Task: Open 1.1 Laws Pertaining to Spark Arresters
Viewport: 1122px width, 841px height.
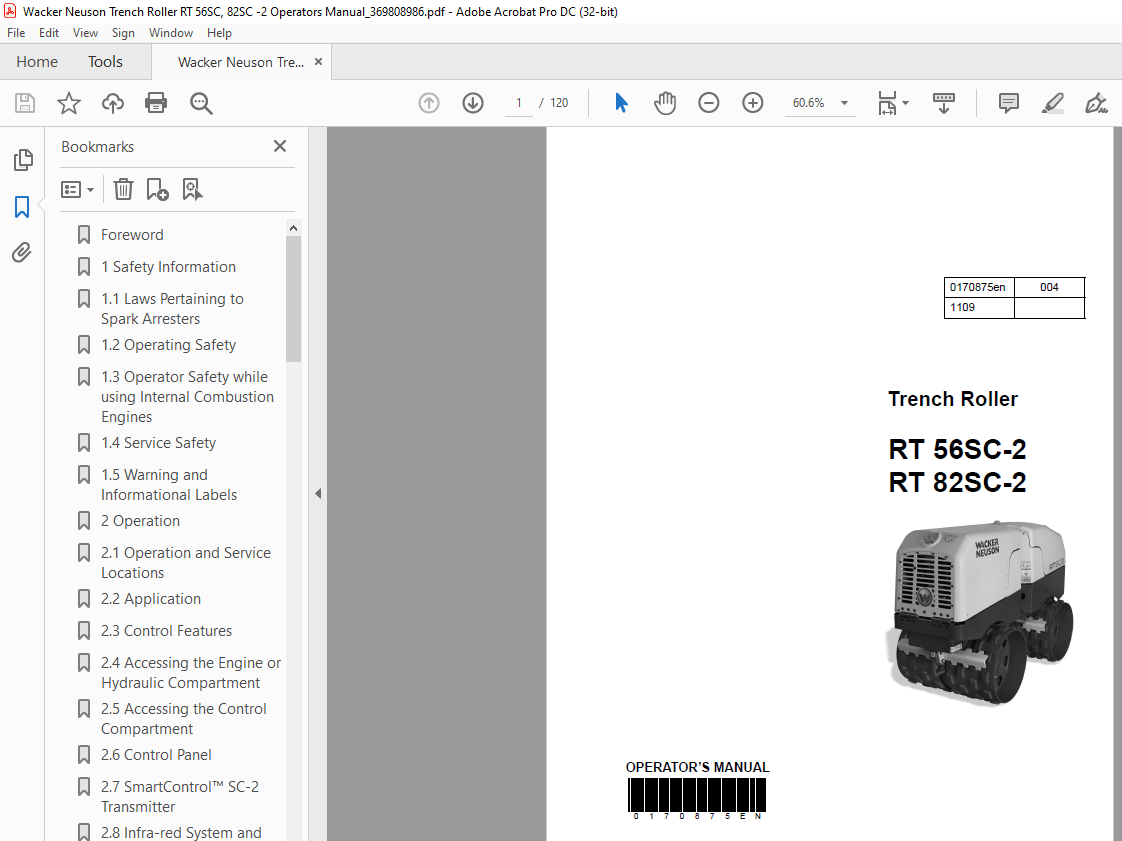Action: point(172,308)
